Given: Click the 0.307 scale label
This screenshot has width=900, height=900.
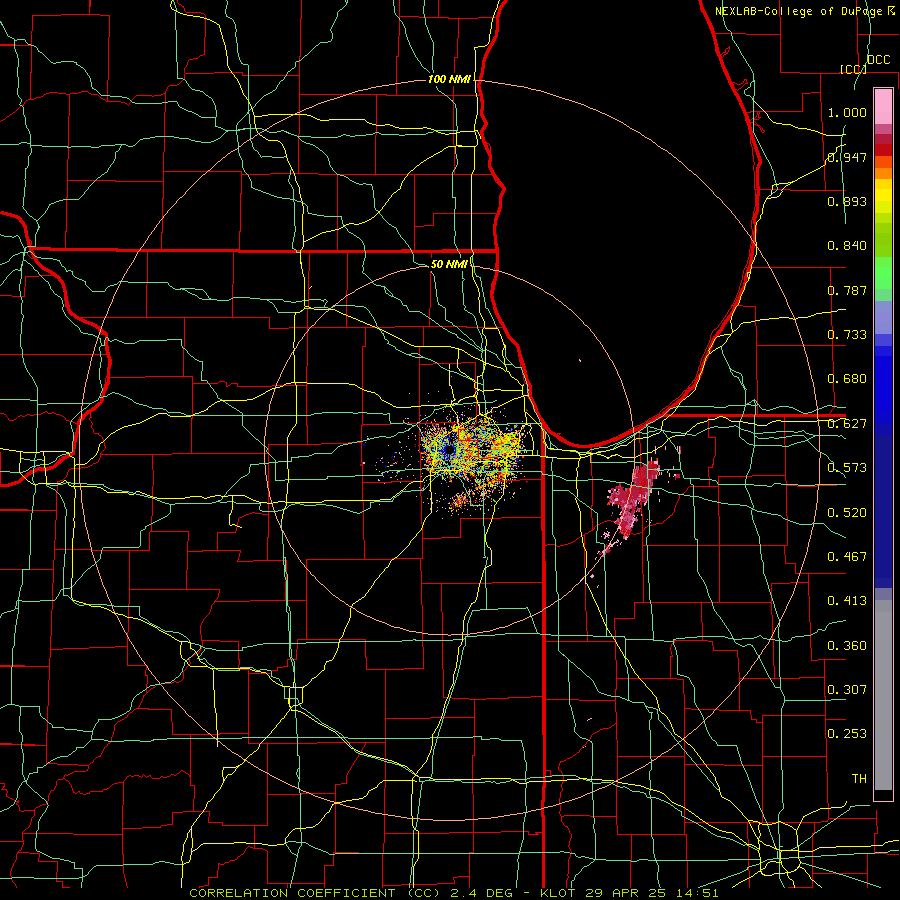Looking at the screenshot, I should tap(847, 690).
